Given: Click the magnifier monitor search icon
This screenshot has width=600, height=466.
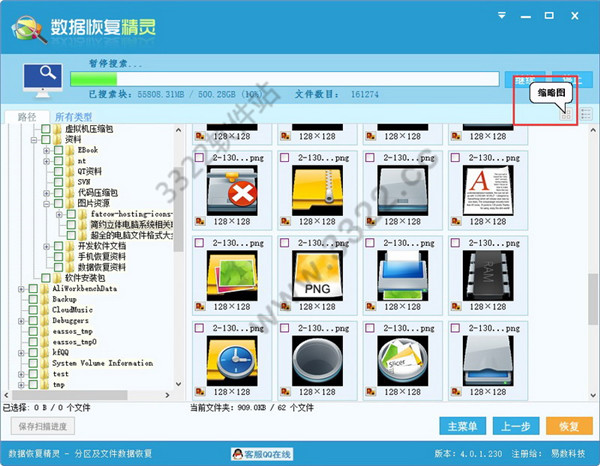Looking at the screenshot, I should [42, 80].
